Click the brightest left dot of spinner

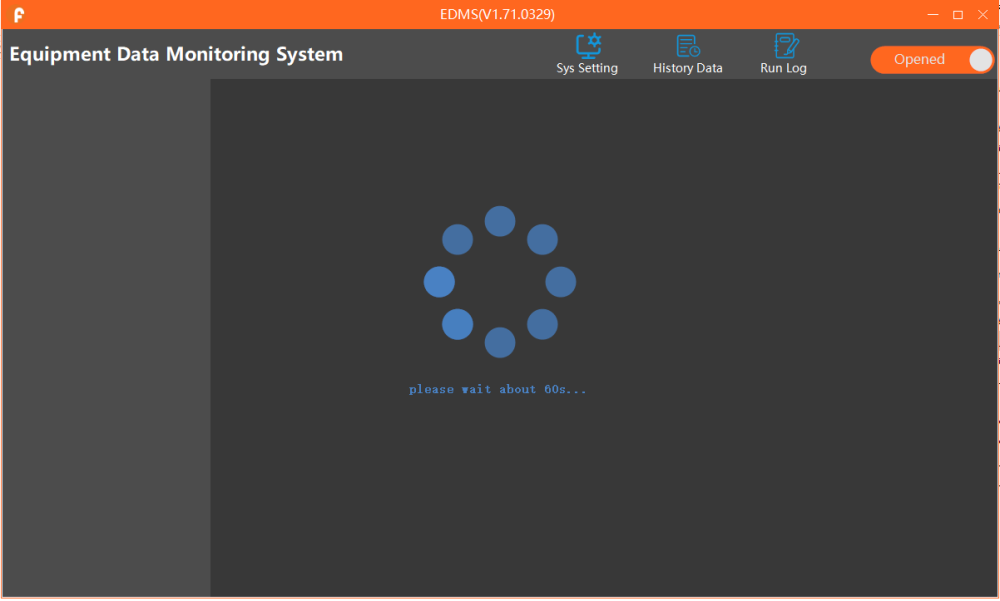(x=439, y=282)
